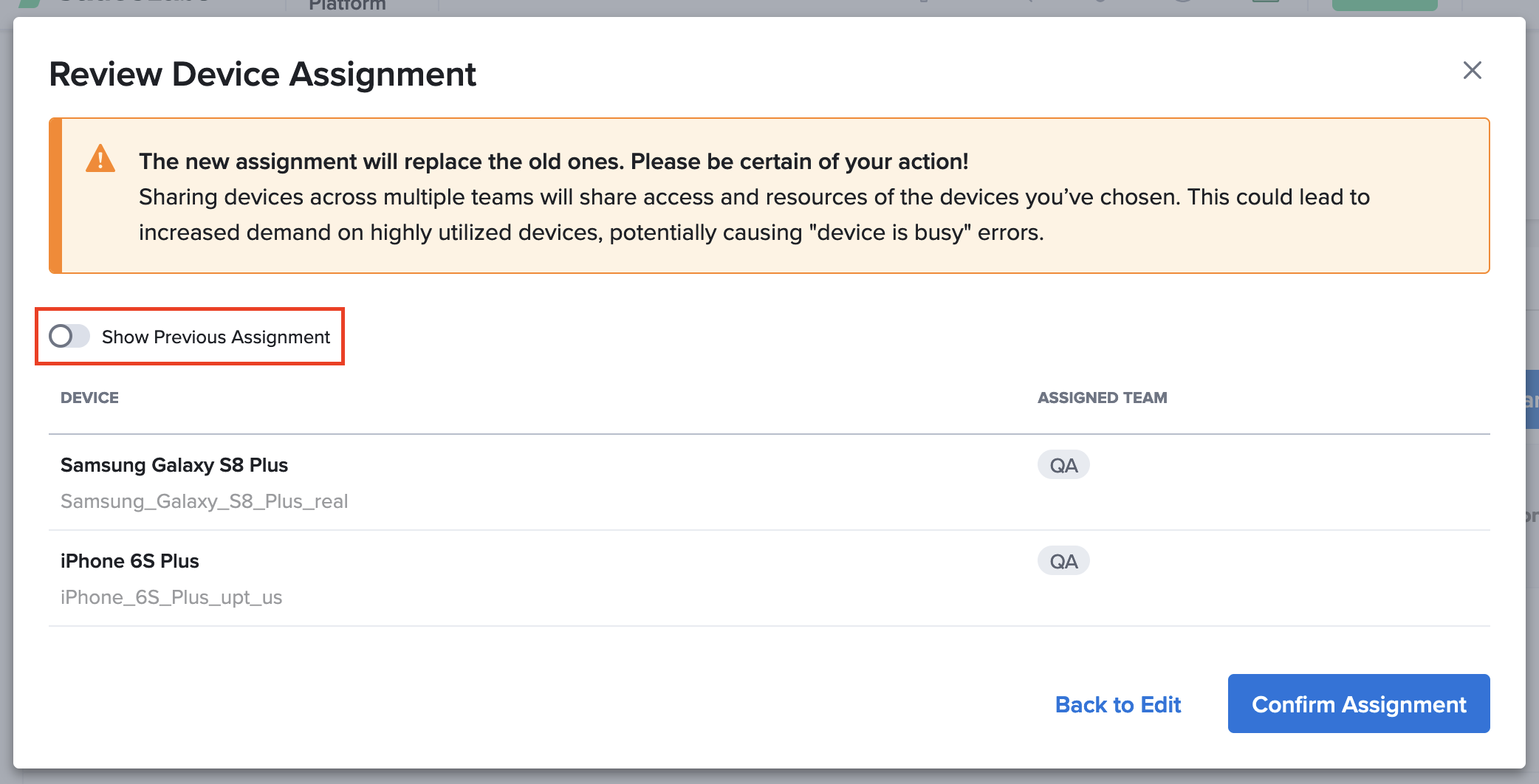Go back via Back to Edit link
The height and width of the screenshot is (784, 1539).
pos(1117,704)
